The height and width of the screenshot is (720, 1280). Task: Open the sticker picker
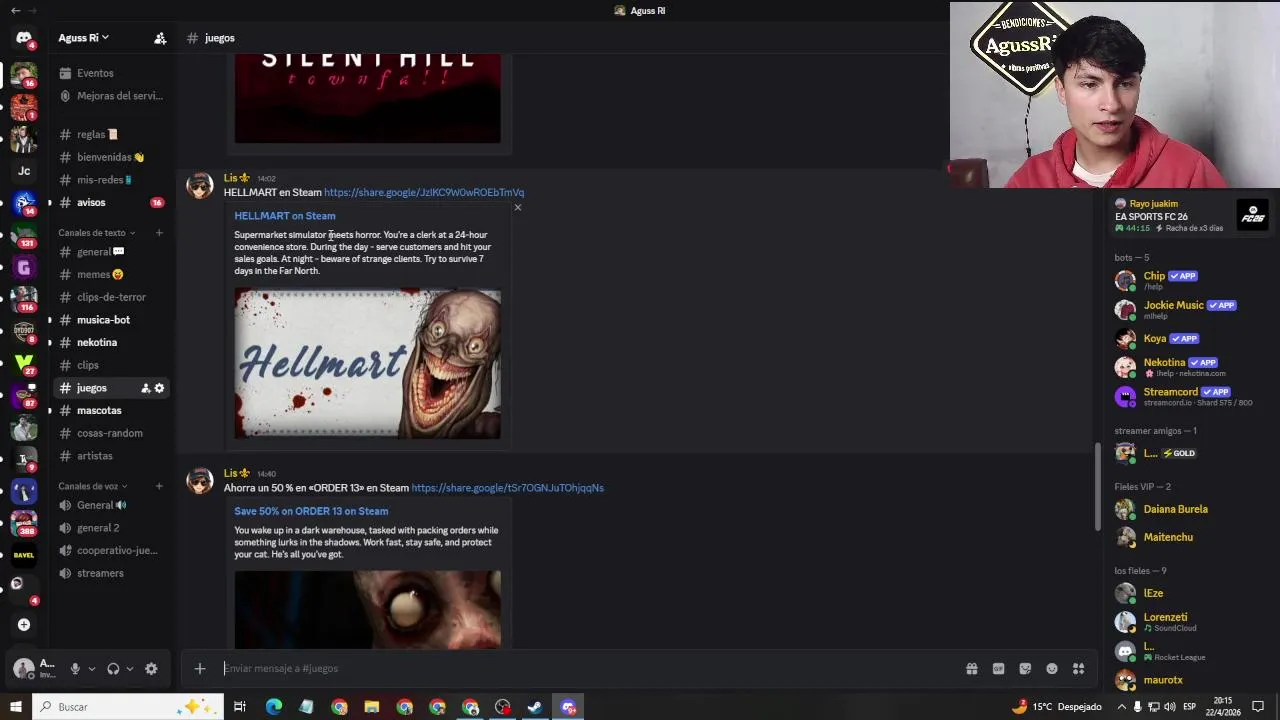click(1025, 669)
